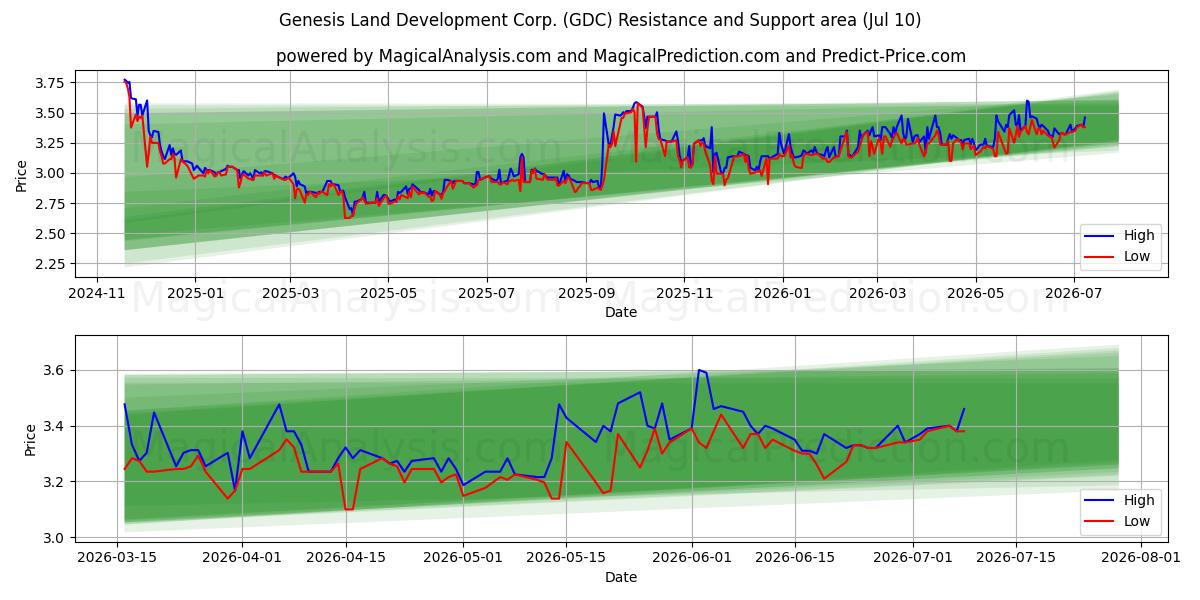1200x600 pixels.
Task: Click the 2024-11 date tick label
Action: pyautogui.click(x=96, y=294)
